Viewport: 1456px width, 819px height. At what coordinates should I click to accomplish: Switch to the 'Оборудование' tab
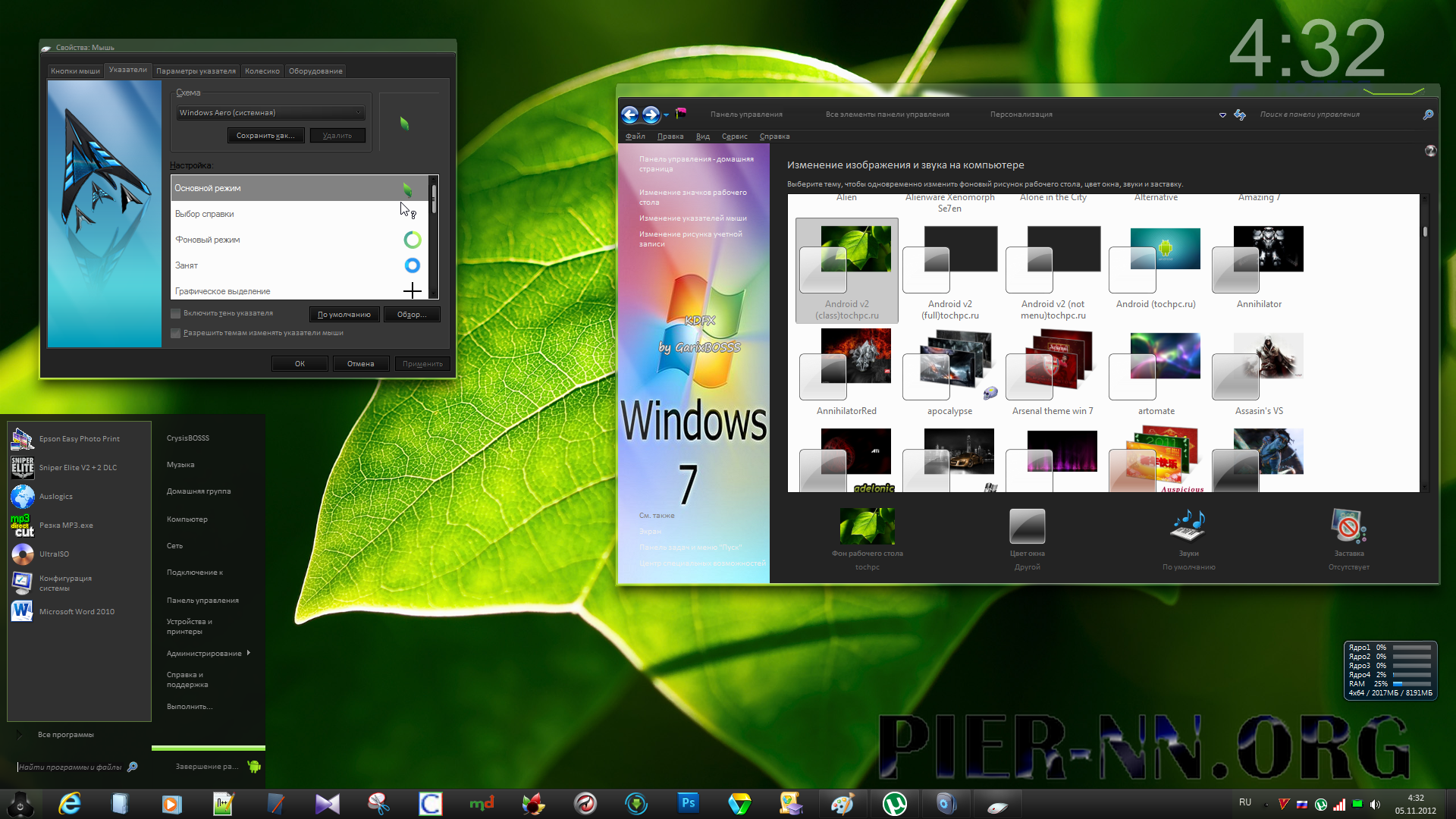(315, 71)
